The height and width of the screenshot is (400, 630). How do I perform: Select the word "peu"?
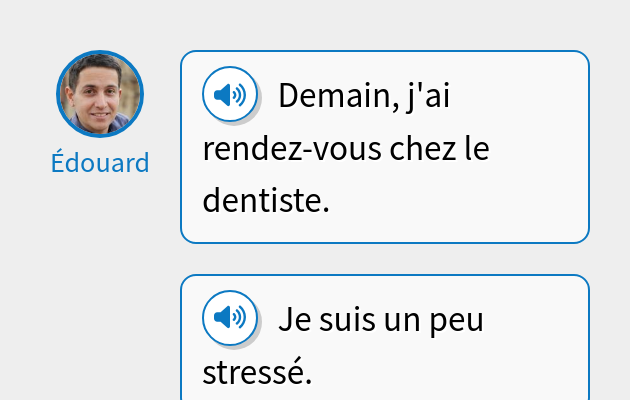coord(460,320)
